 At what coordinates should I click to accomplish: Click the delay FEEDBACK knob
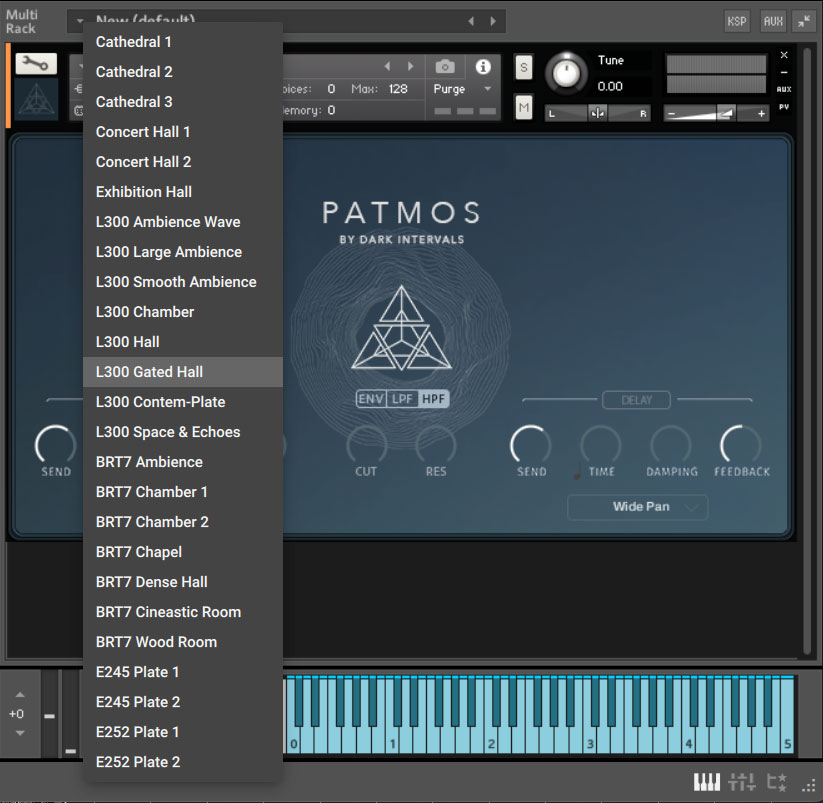(x=740, y=446)
